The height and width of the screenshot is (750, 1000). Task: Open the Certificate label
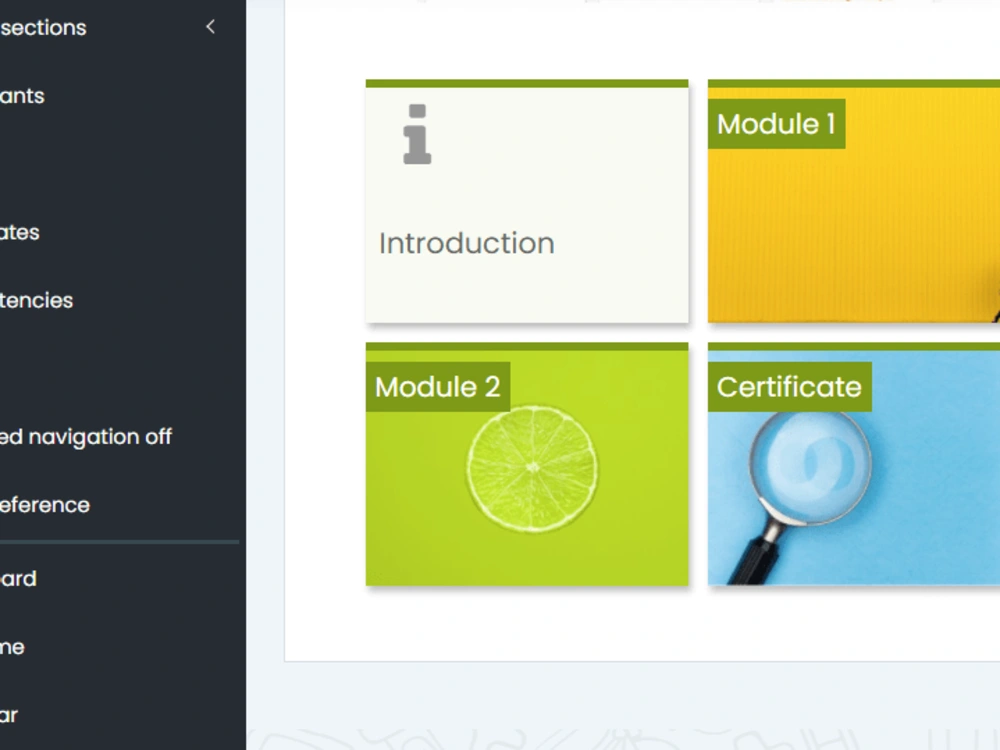(790, 386)
